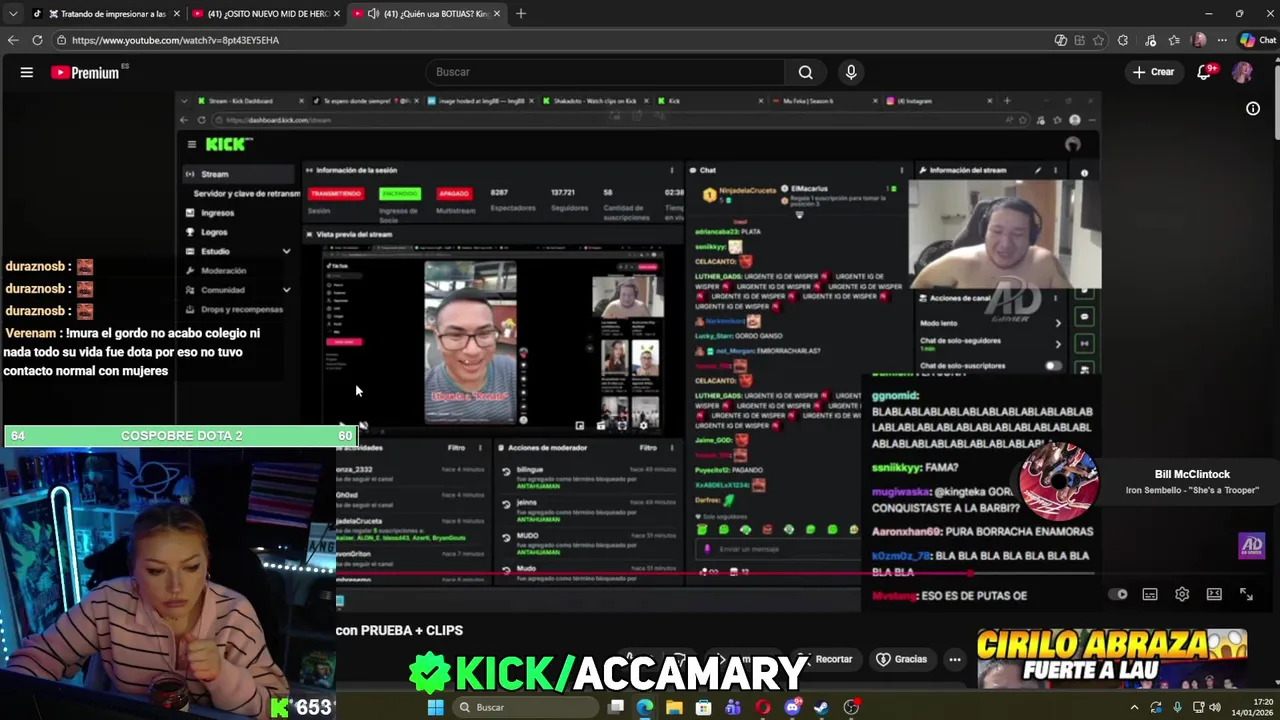Switch to theater mode
Screen dimensions: 1280x720
1214,594
